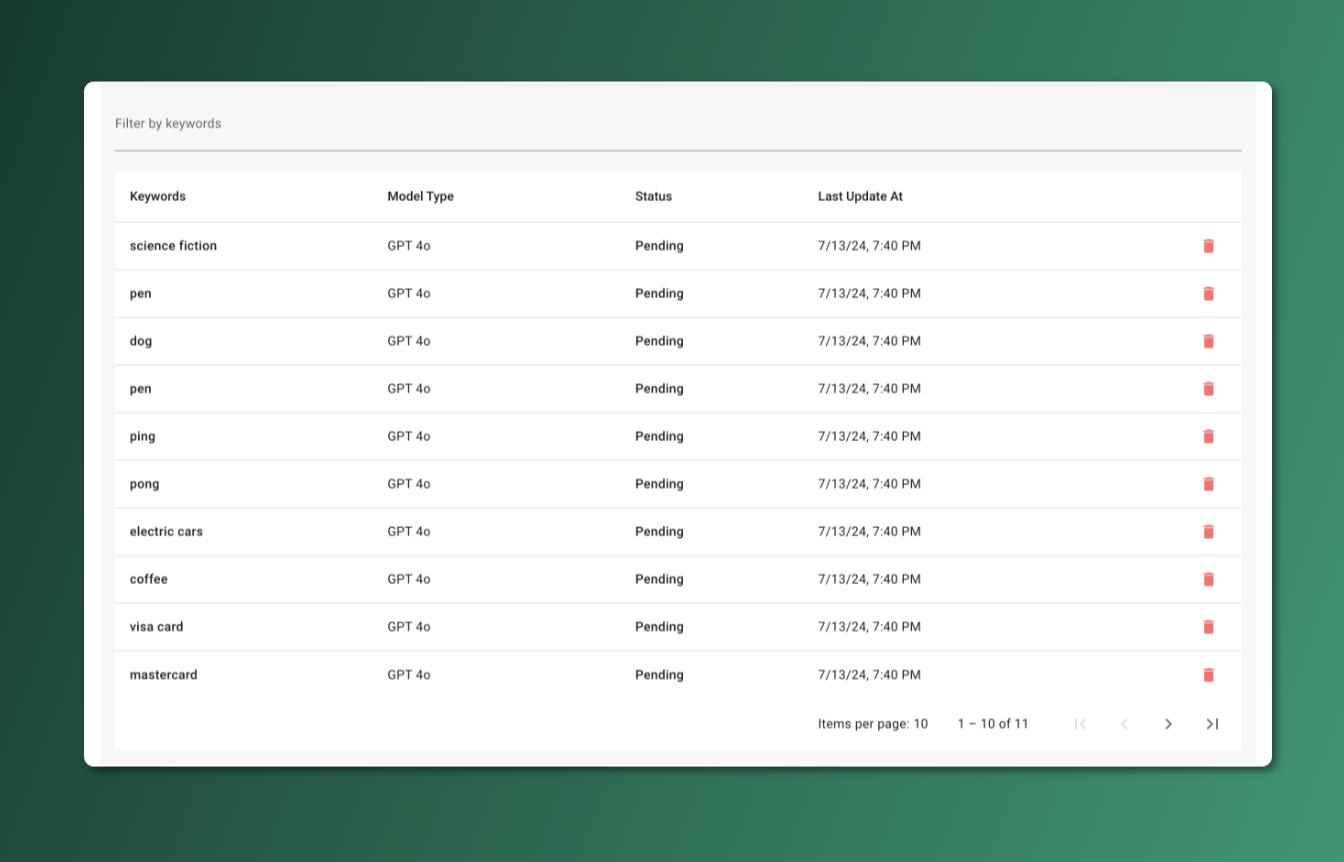Delete the visa card row
The height and width of the screenshot is (862, 1344).
(x=1208, y=627)
